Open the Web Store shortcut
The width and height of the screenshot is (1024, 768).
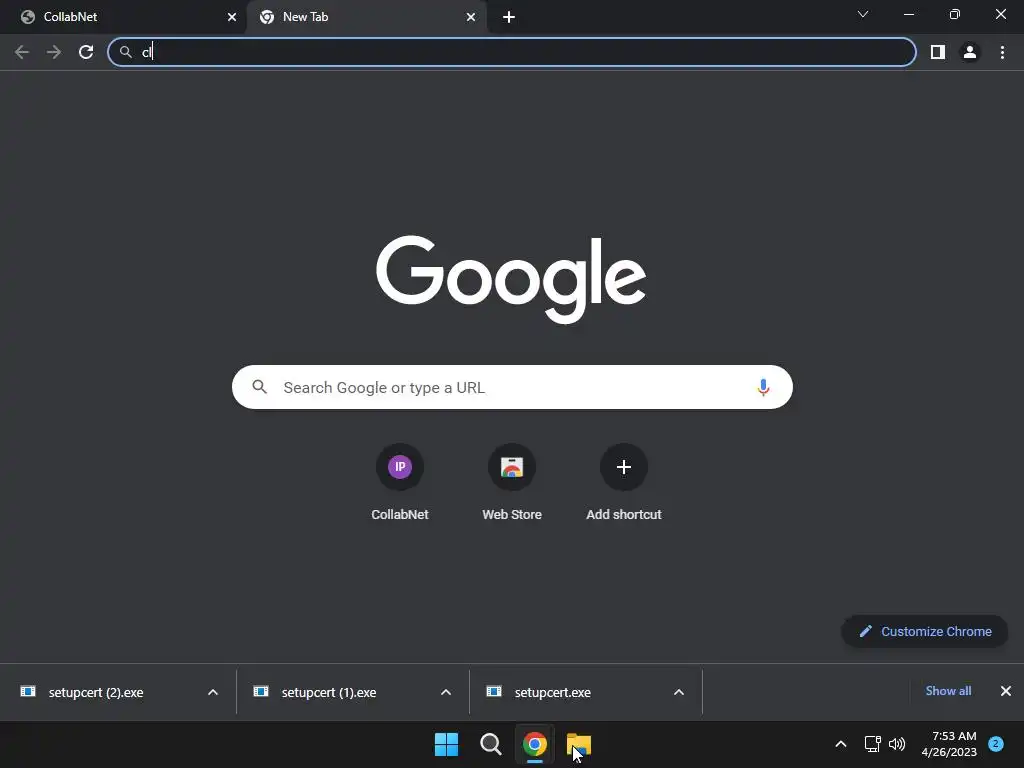(x=512, y=483)
